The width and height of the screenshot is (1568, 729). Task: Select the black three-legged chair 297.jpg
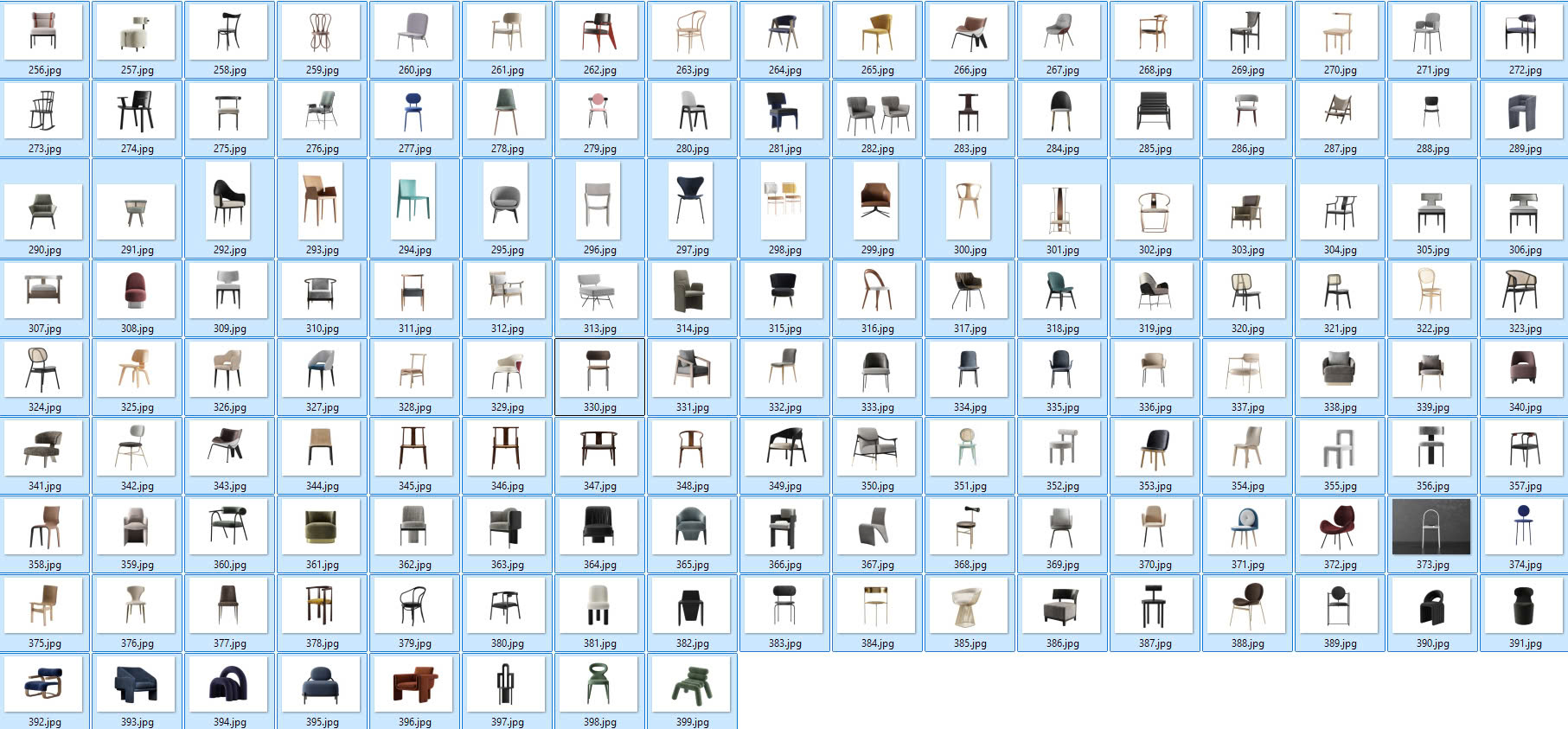[x=692, y=201]
